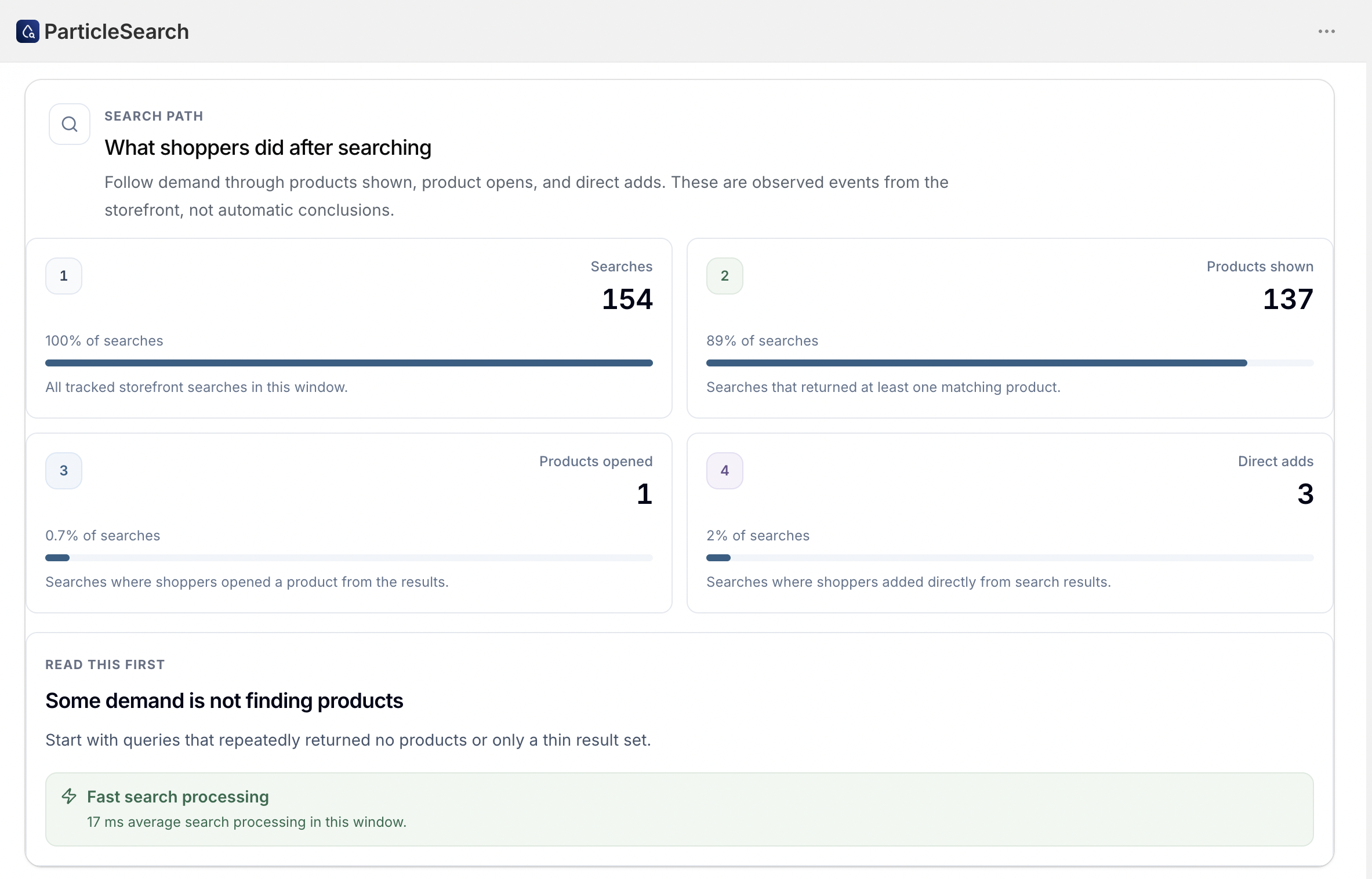Click 'Searches where shoppers opened a product' description
This screenshot has width=1372, height=879.
[x=247, y=582]
